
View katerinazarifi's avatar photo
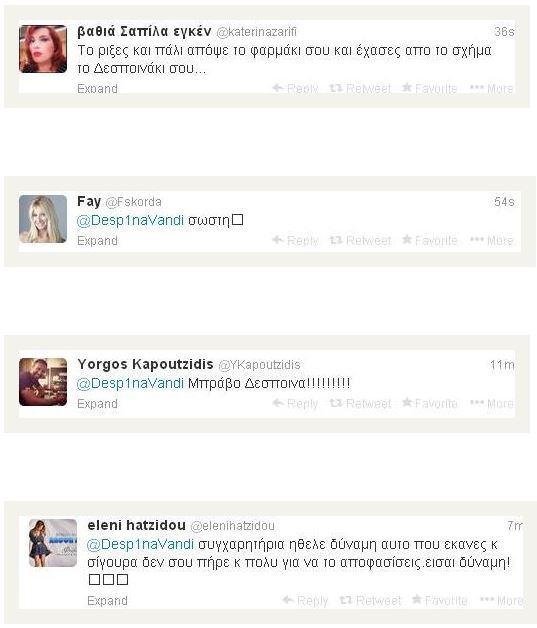[43, 49]
